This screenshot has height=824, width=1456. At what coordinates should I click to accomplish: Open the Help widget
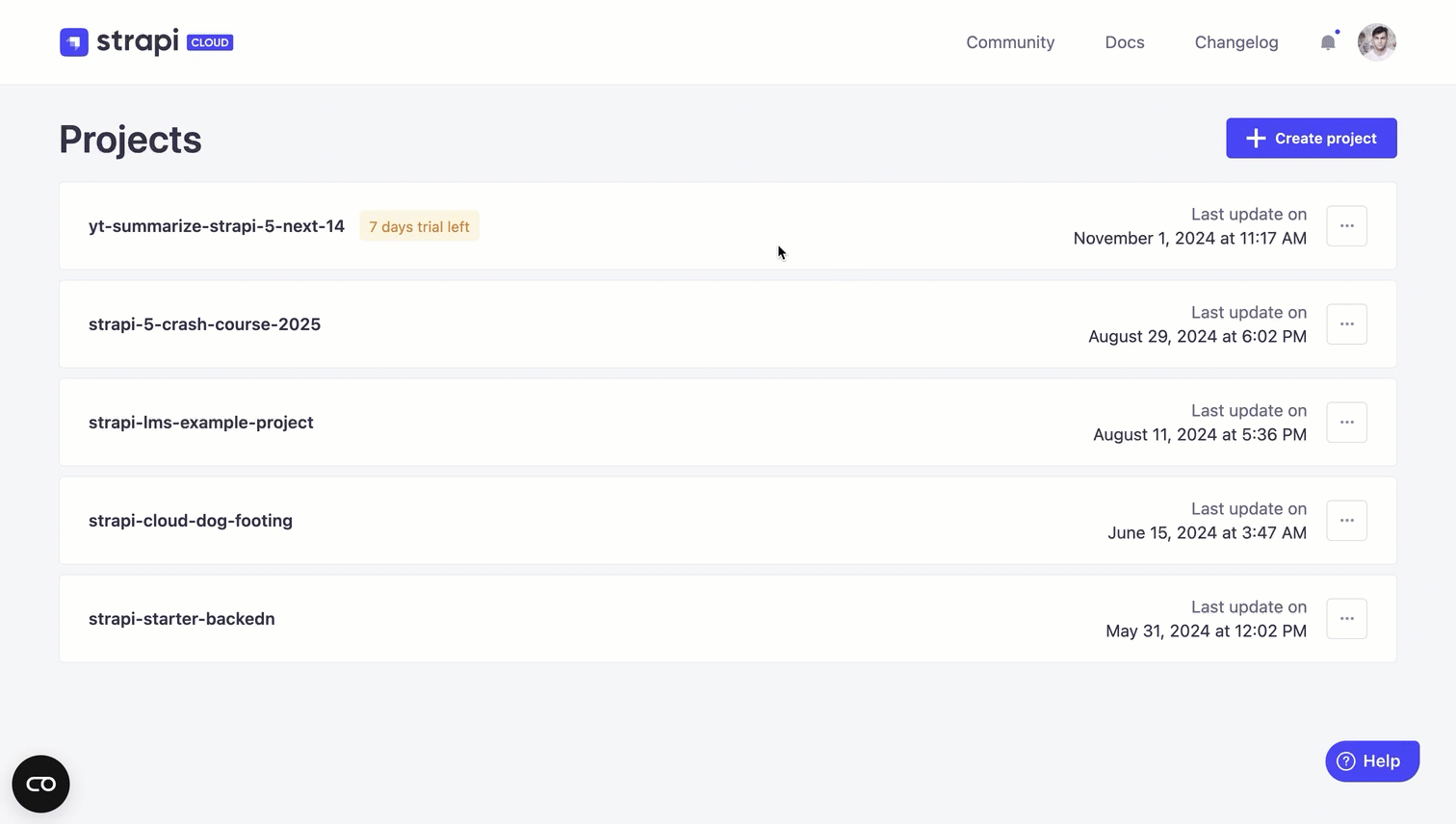click(x=1372, y=761)
